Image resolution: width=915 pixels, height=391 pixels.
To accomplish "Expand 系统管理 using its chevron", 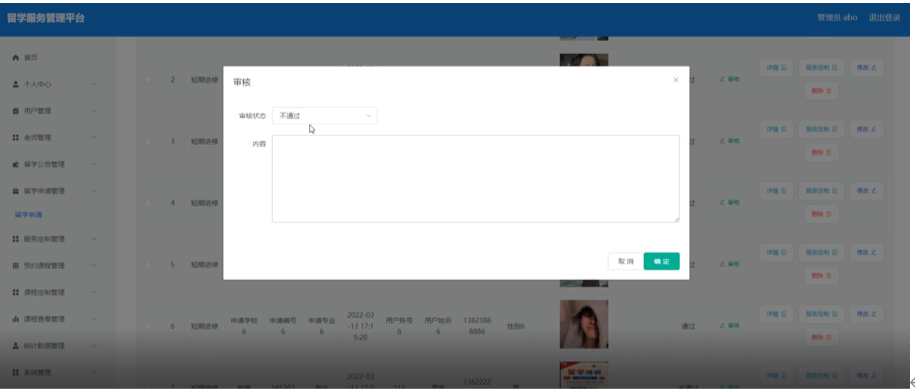I will [94, 372].
